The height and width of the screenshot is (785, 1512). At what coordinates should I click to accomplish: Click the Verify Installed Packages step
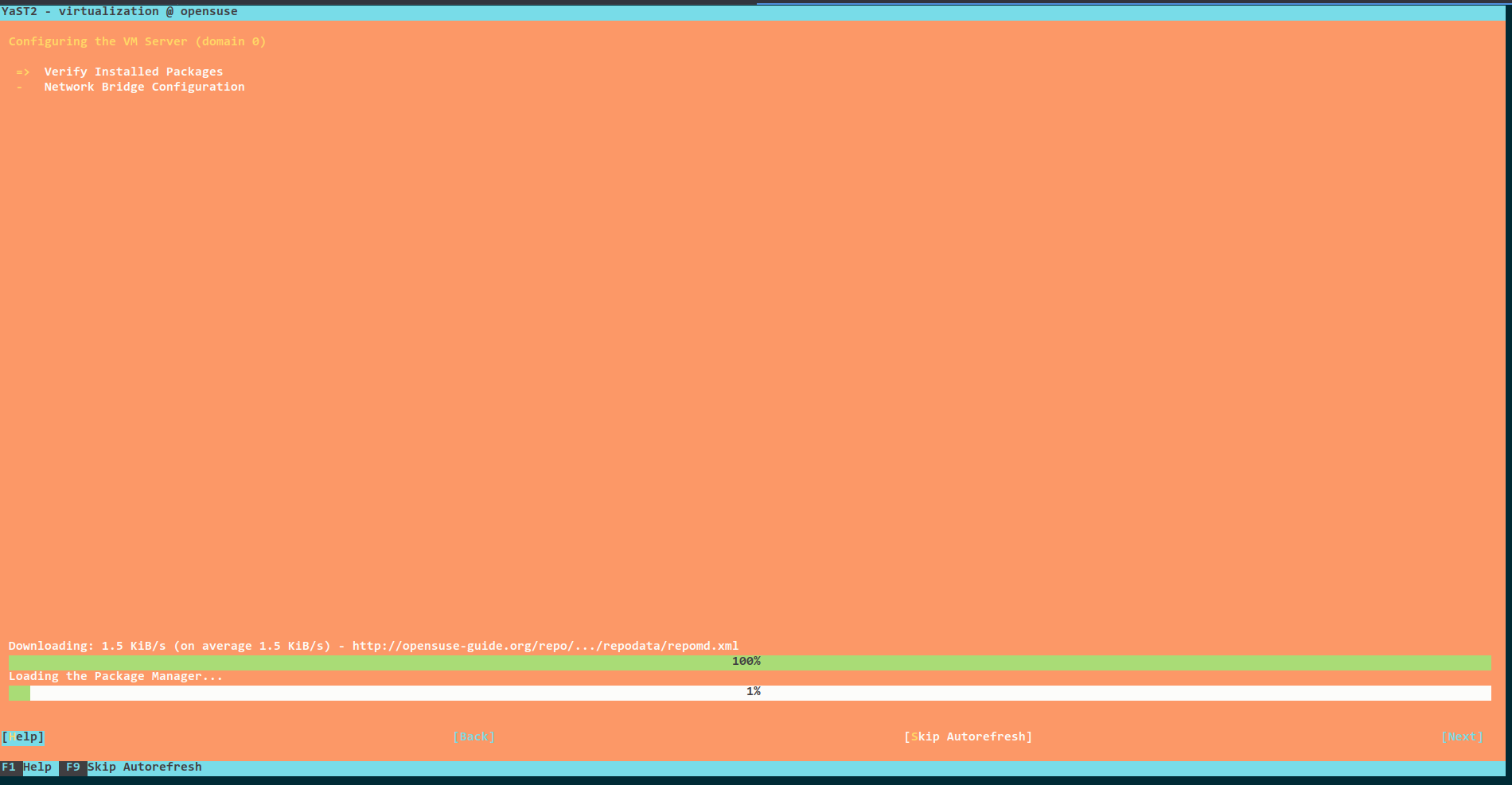click(134, 72)
